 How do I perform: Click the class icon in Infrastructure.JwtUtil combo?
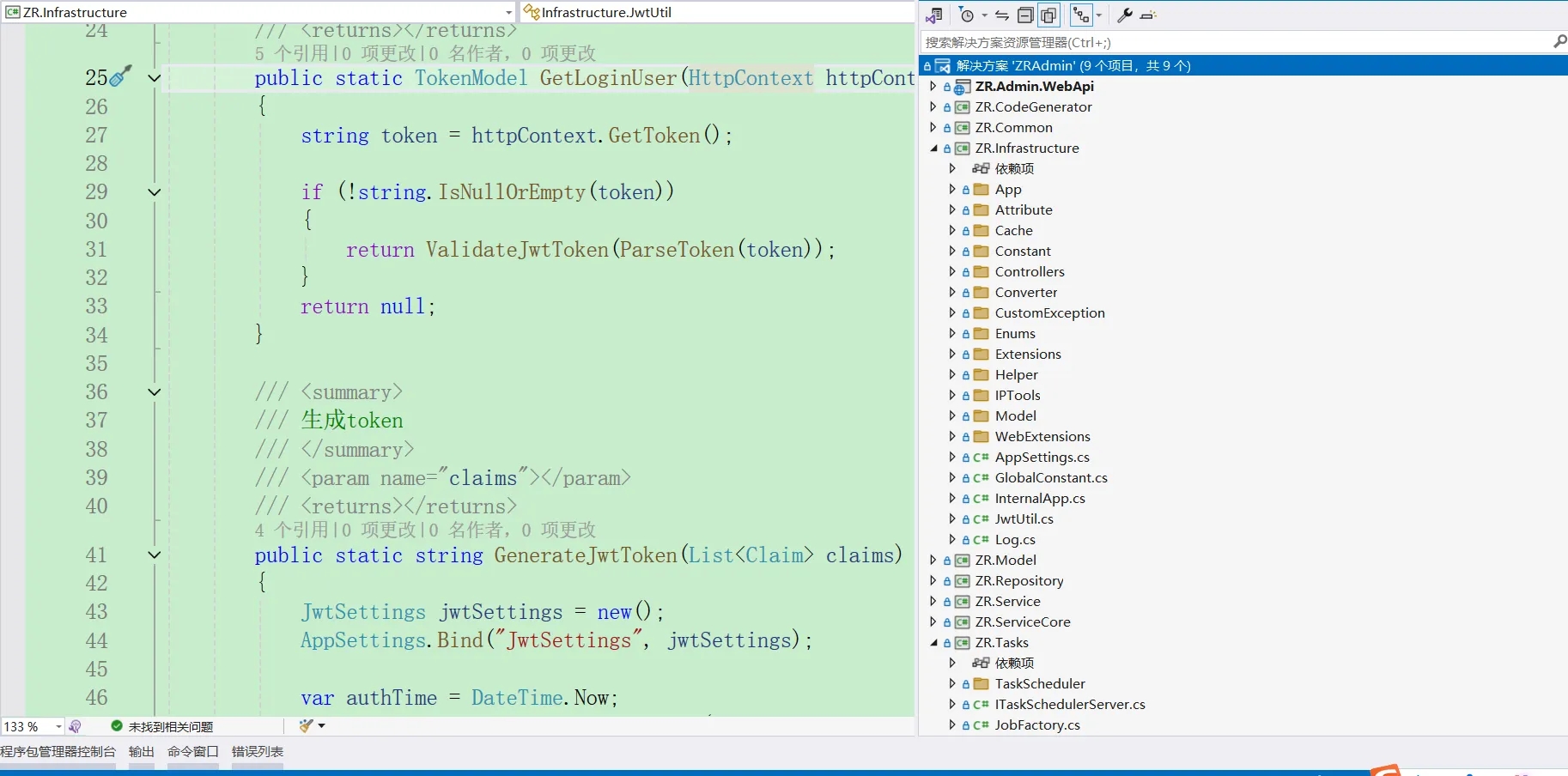[532, 12]
